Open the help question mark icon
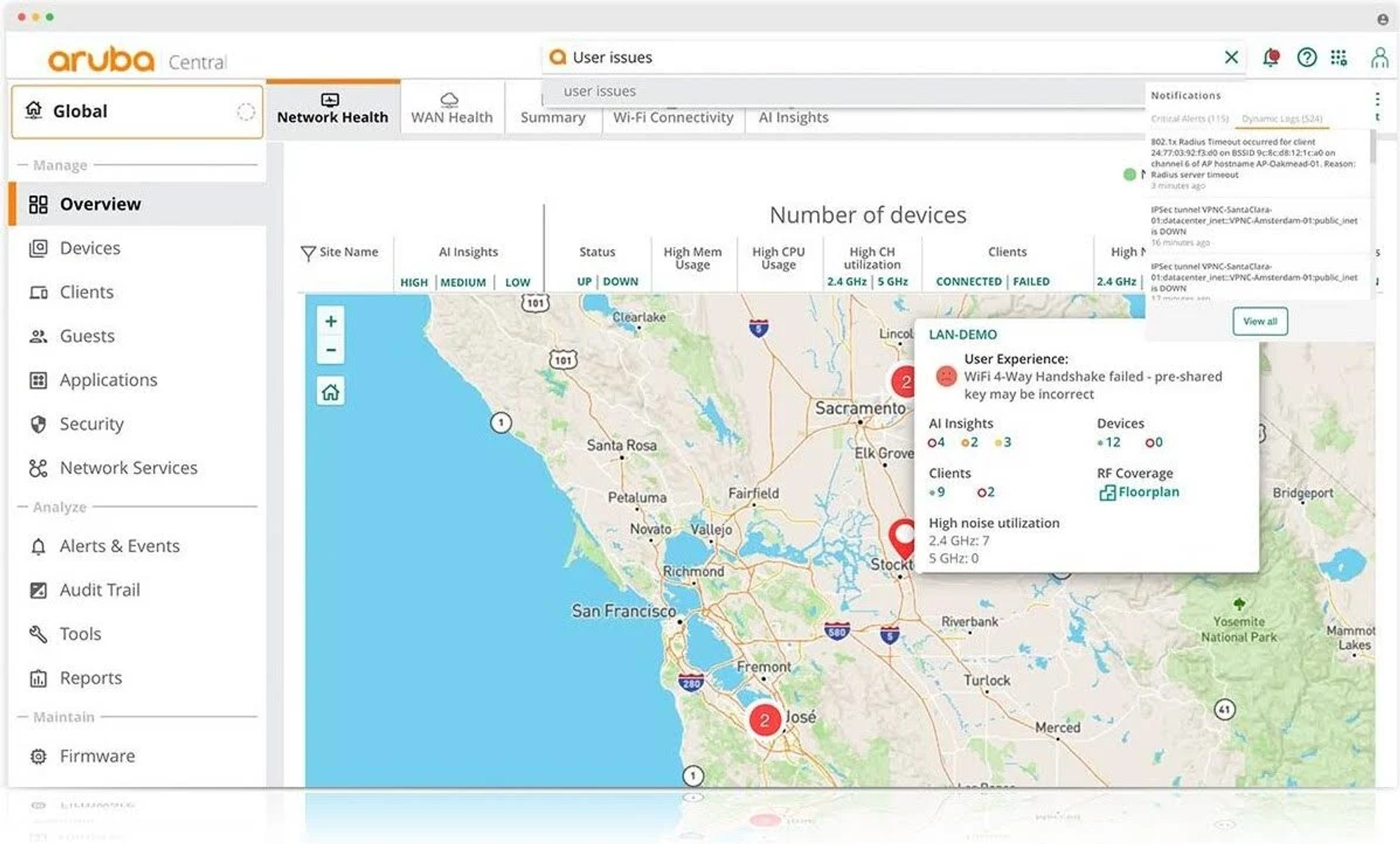Viewport: 1400px width, 844px height. (1306, 58)
